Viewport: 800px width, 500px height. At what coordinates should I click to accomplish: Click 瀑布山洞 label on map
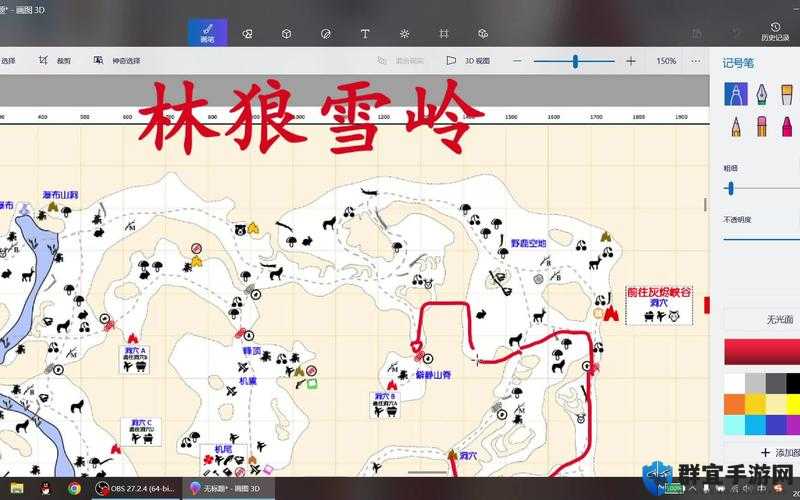tap(60, 195)
